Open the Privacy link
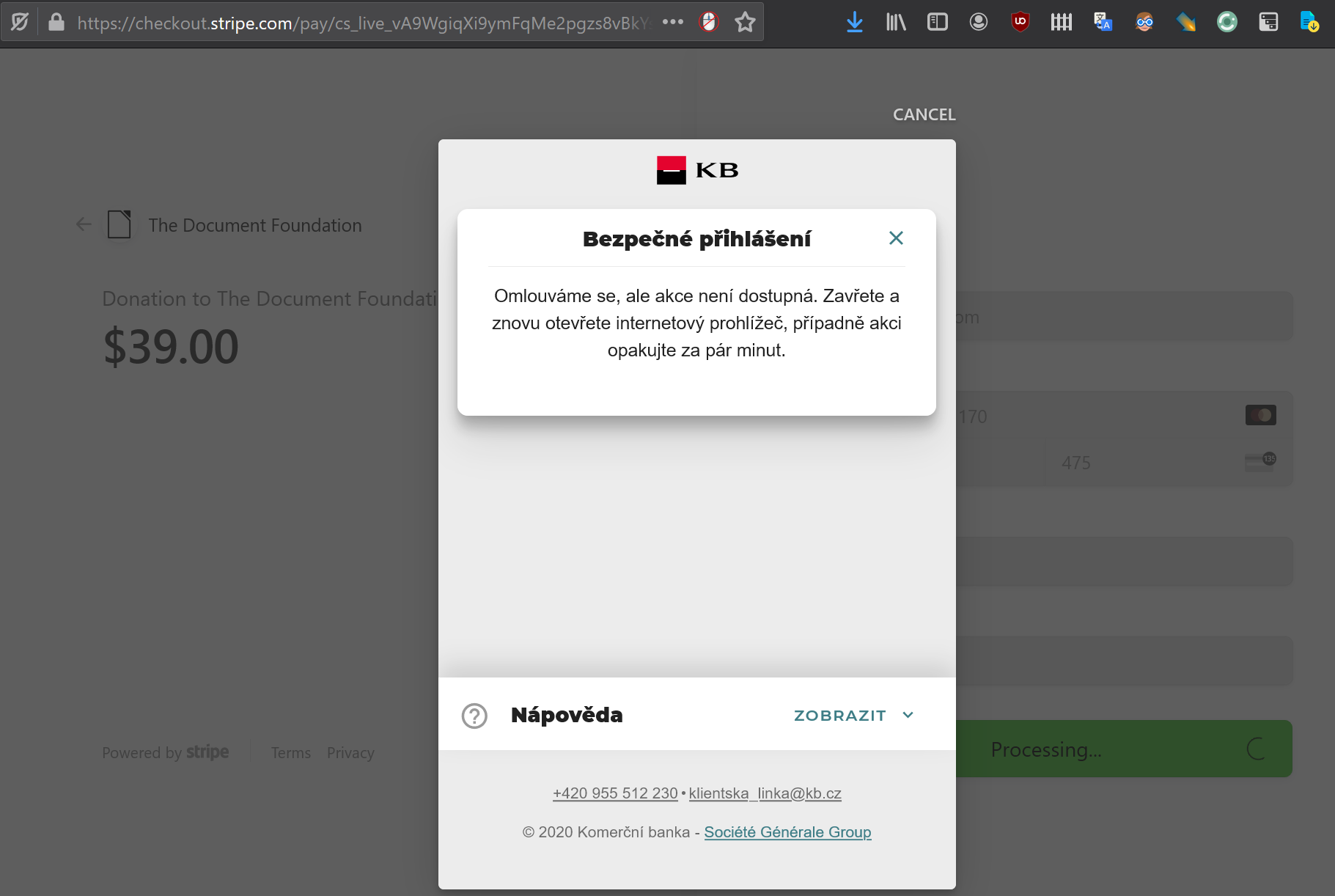 (350, 753)
